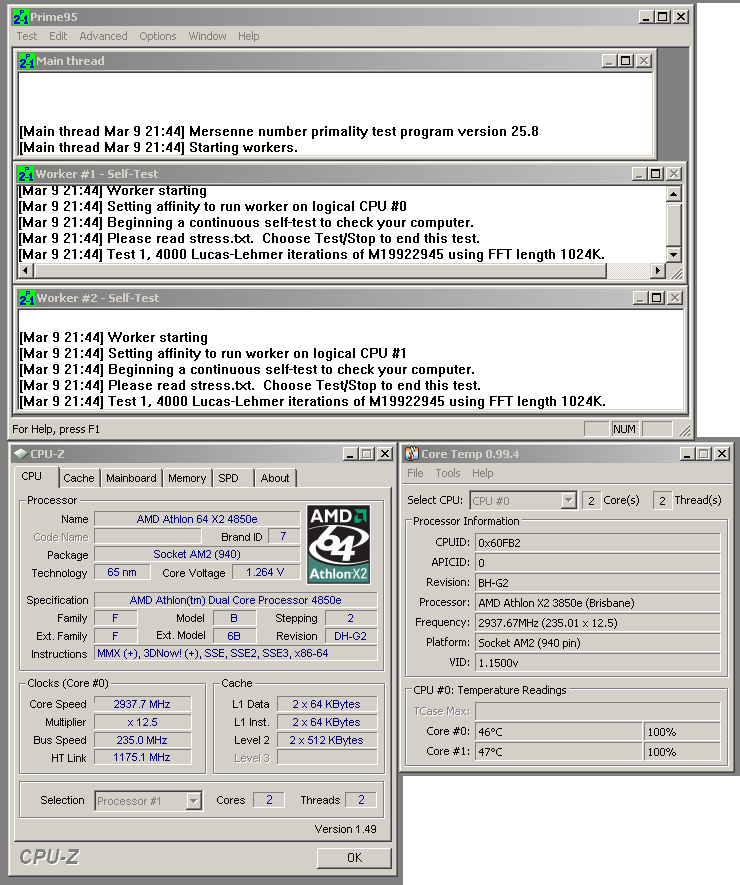740x885 pixels.
Task: Open the Core Temp File menu
Action: tap(415, 473)
